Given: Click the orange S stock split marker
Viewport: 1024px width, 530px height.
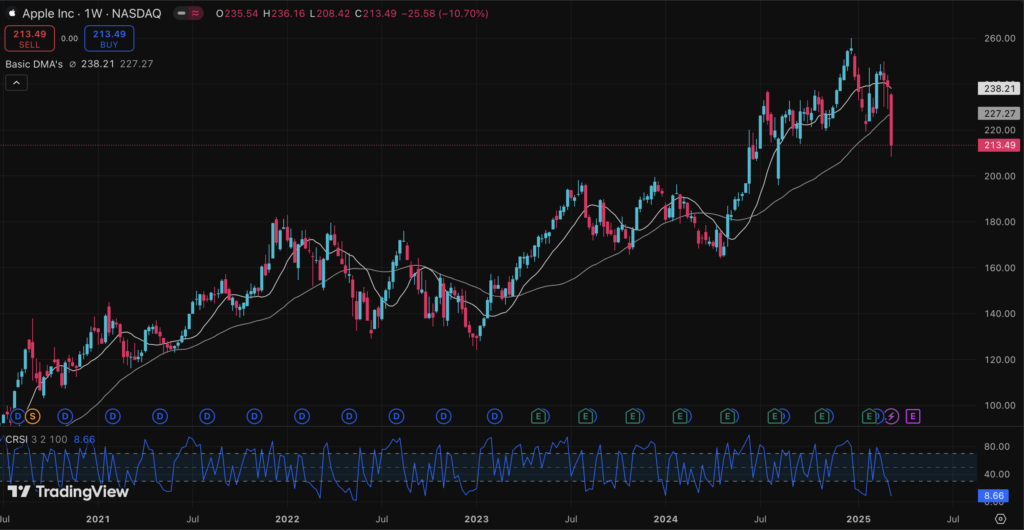Looking at the screenshot, I should (x=32, y=415).
